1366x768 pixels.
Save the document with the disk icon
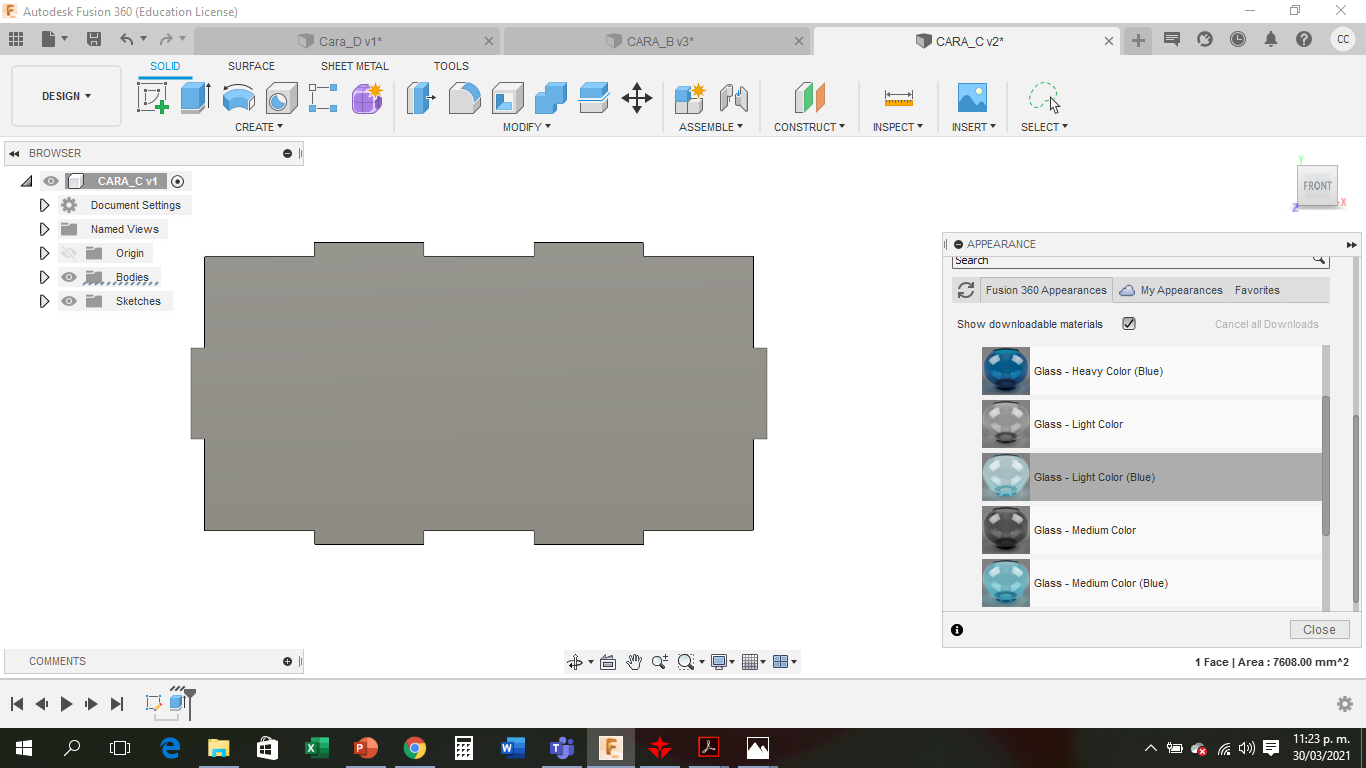click(x=94, y=39)
